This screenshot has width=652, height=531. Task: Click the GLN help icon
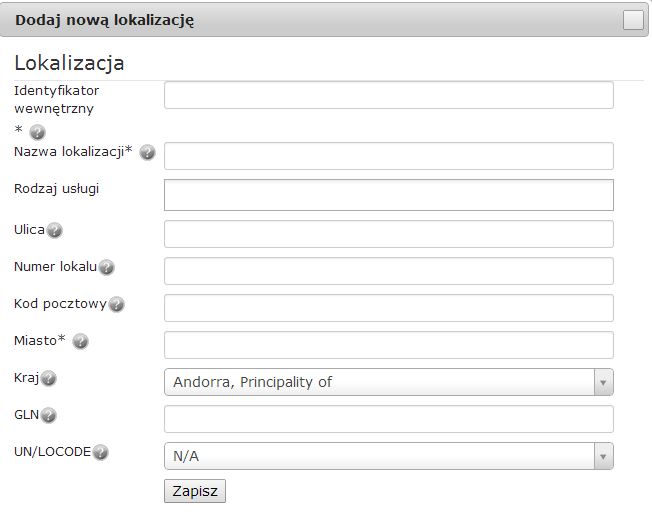coord(48,415)
